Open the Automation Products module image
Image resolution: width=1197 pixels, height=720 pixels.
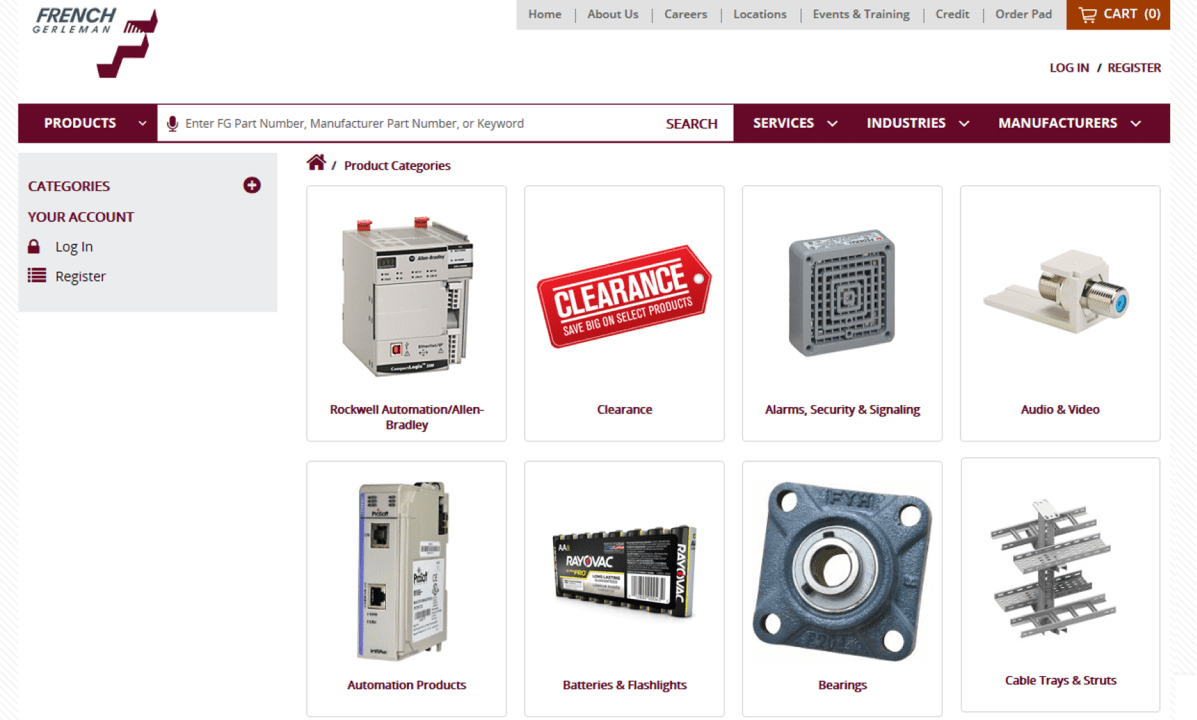point(405,570)
